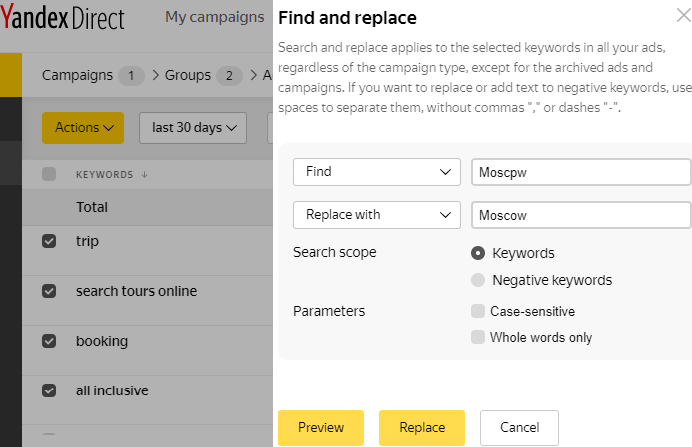Open the My campaigns tab
This screenshot has width=692, height=447.
[x=214, y=17]
